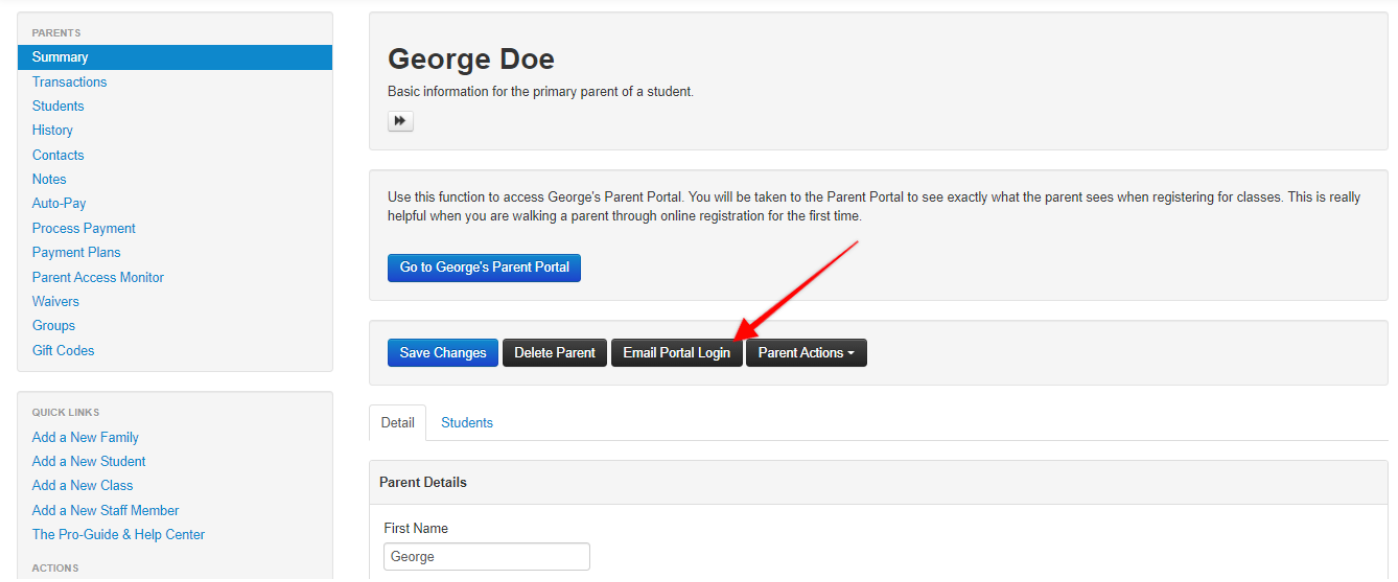Open History in the Parents sidebar
This screenshot has width=1398, height=582.
point(52,130)
